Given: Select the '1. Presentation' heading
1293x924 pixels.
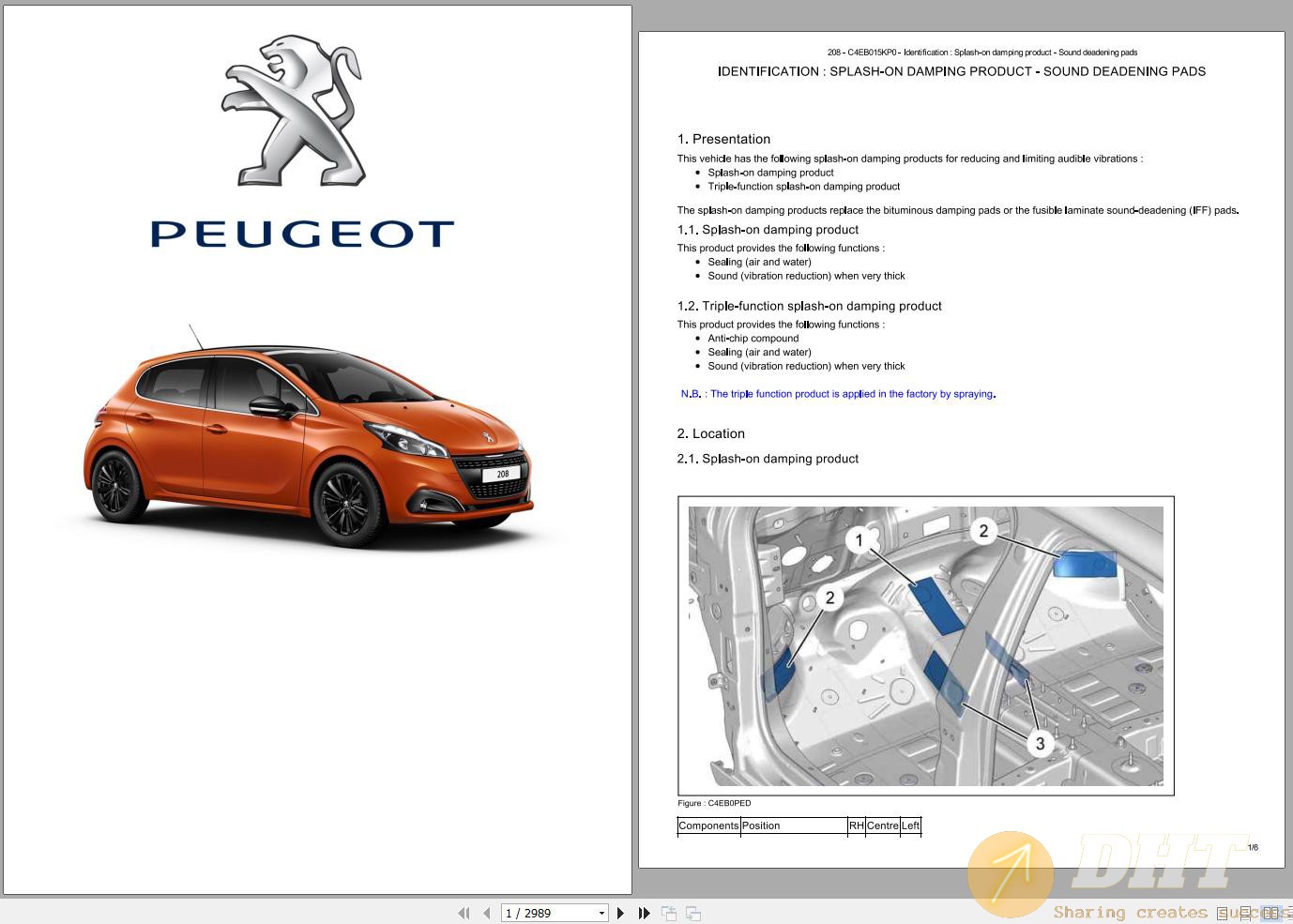Looking at the screenshot, I should tap(723, 139).
